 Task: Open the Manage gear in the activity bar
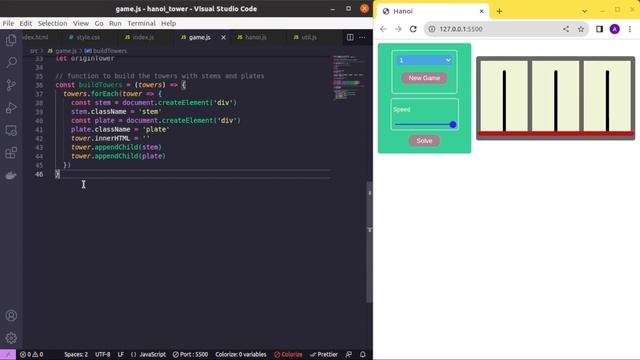pyautogui.click(x=11, y=338)
